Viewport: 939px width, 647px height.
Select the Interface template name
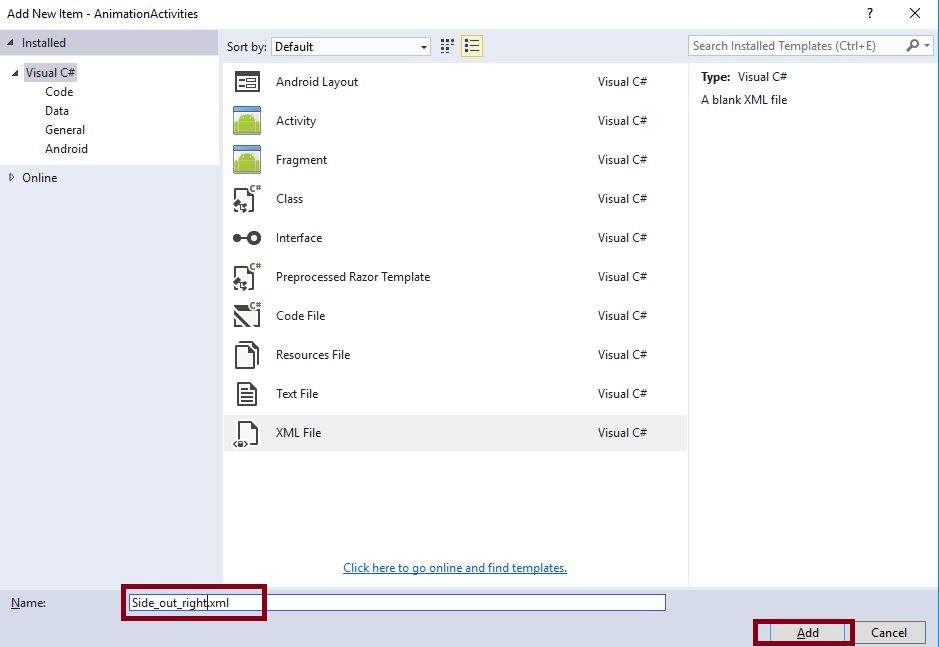pyautogui.click(x=299, y=238)
